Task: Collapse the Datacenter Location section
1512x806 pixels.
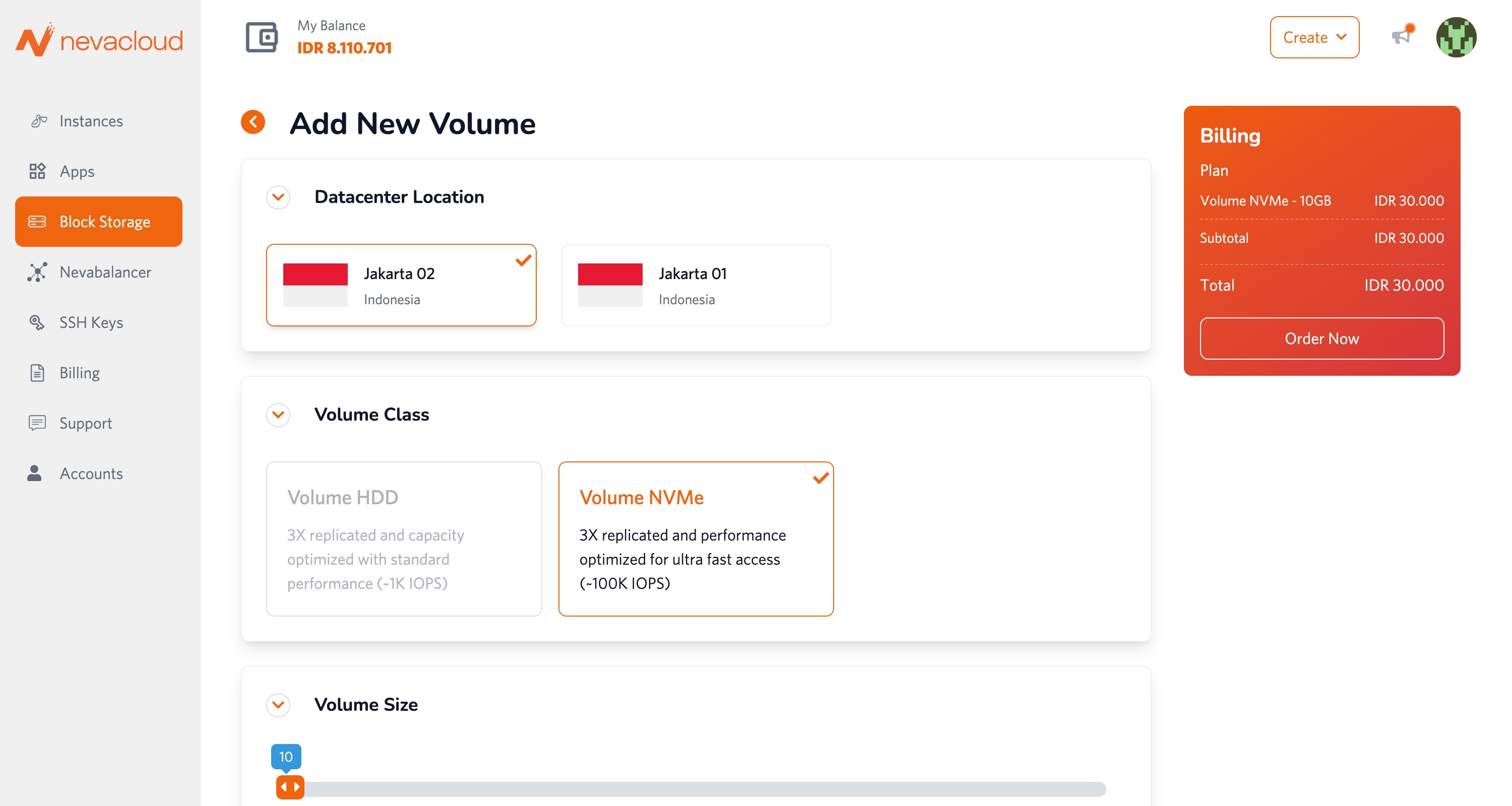Action: pos(278,197)
